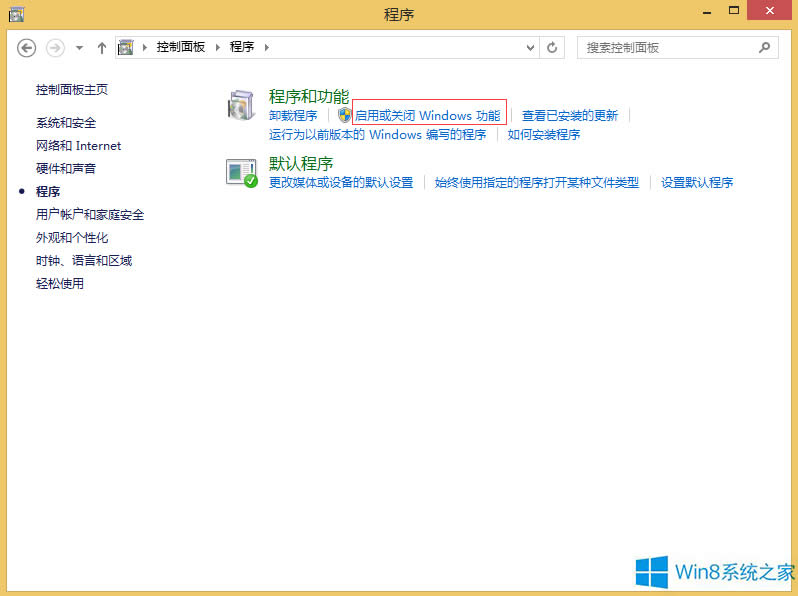Image resolution: width=798 pixels, height=596 pixels.
Task: Select 系统和安全 in the sidebar
Action: 66,123
